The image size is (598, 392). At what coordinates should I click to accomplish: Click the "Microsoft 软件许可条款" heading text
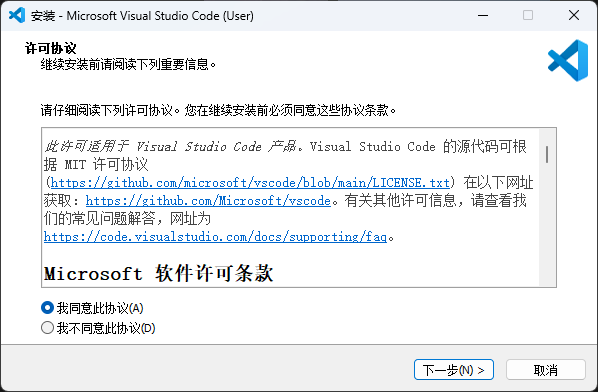click(158, 273)
